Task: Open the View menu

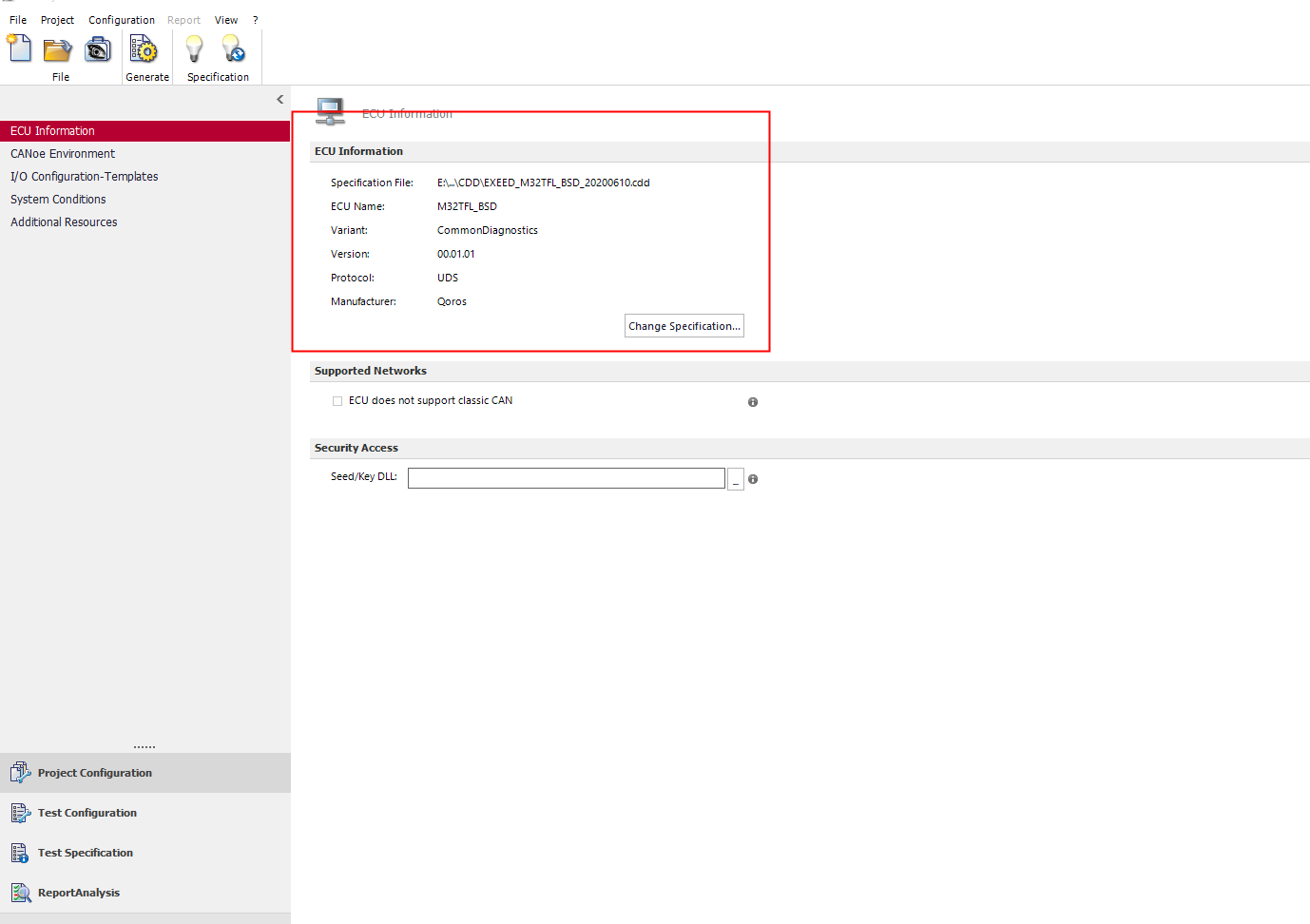Action: click(226, 20)
